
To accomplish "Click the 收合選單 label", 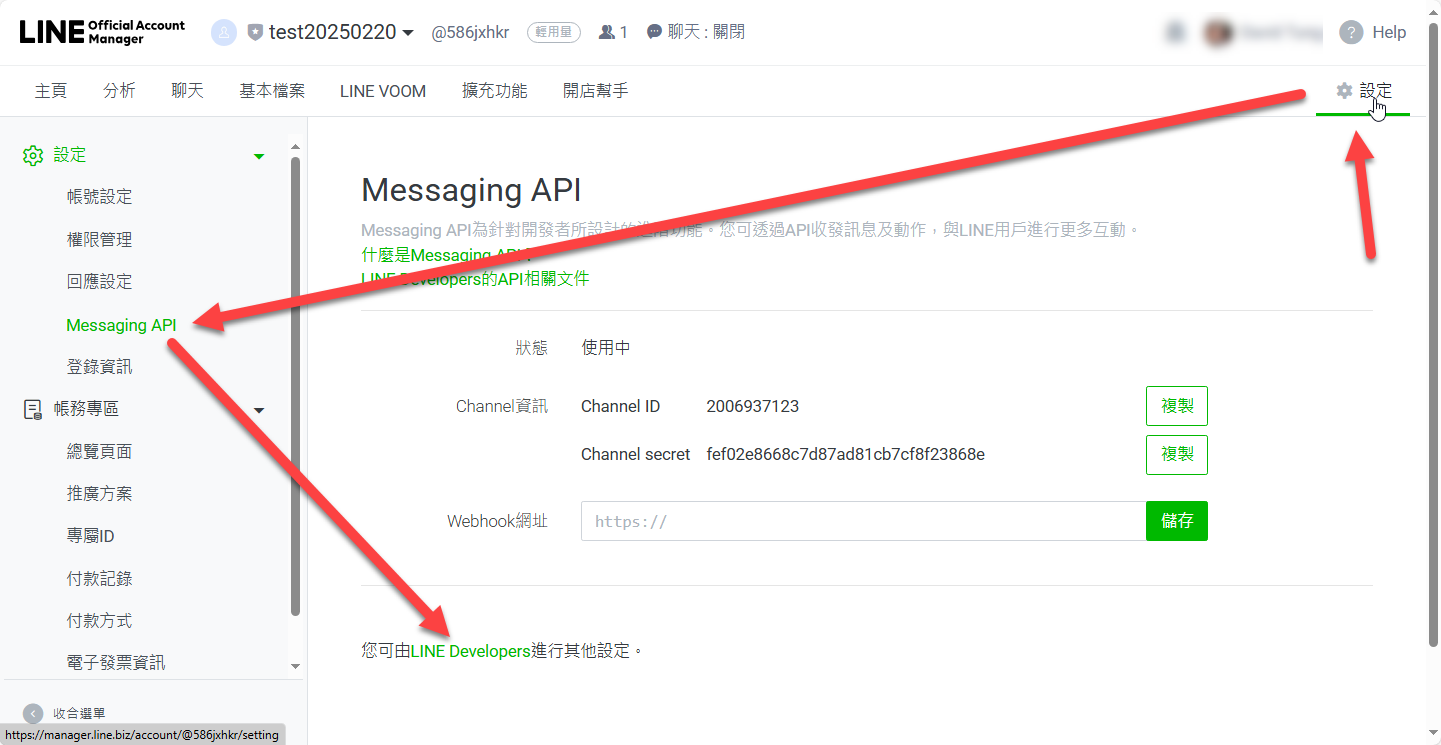I will click(x=79, y=714).
